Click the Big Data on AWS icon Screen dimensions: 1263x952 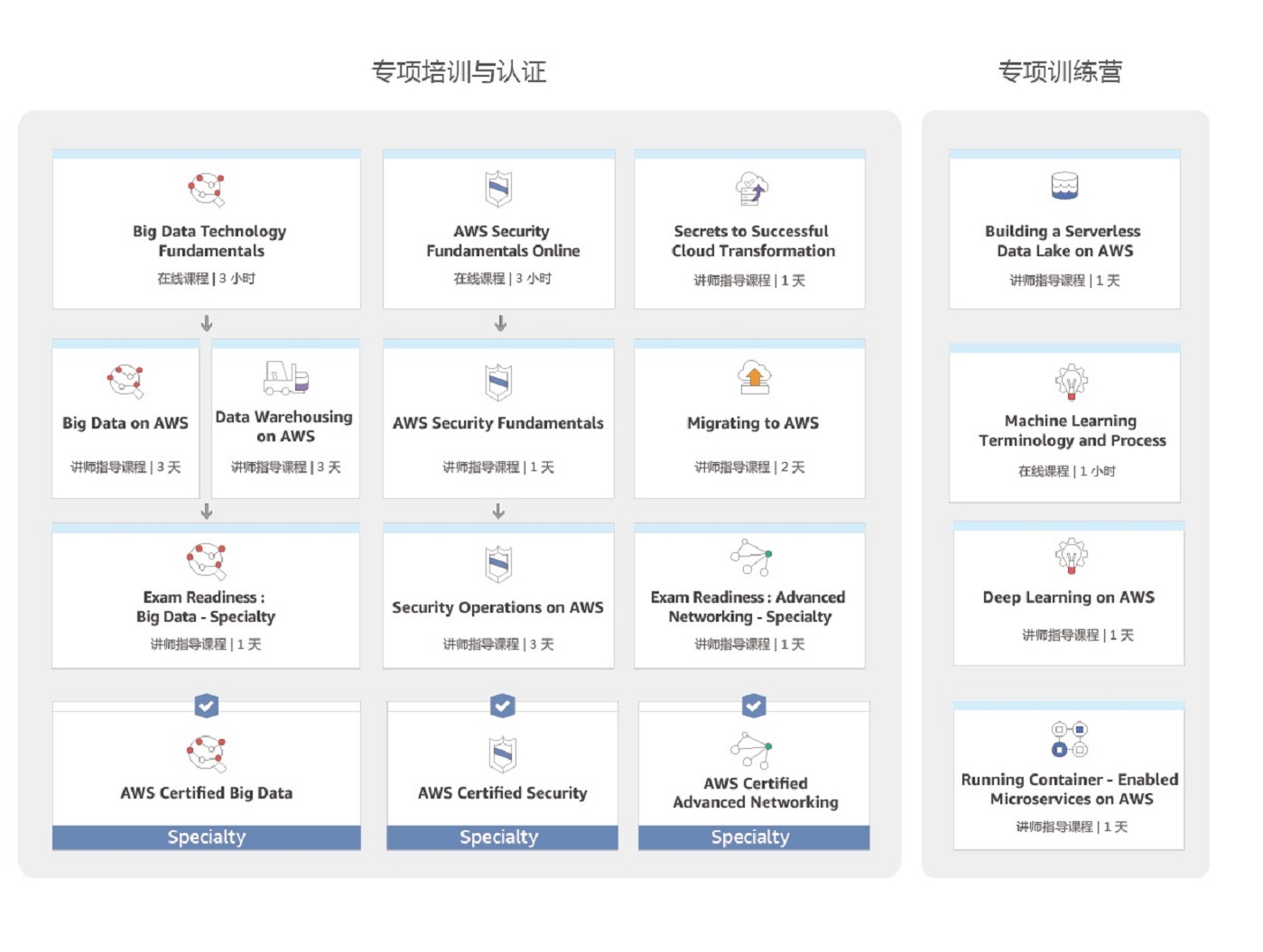125,381
